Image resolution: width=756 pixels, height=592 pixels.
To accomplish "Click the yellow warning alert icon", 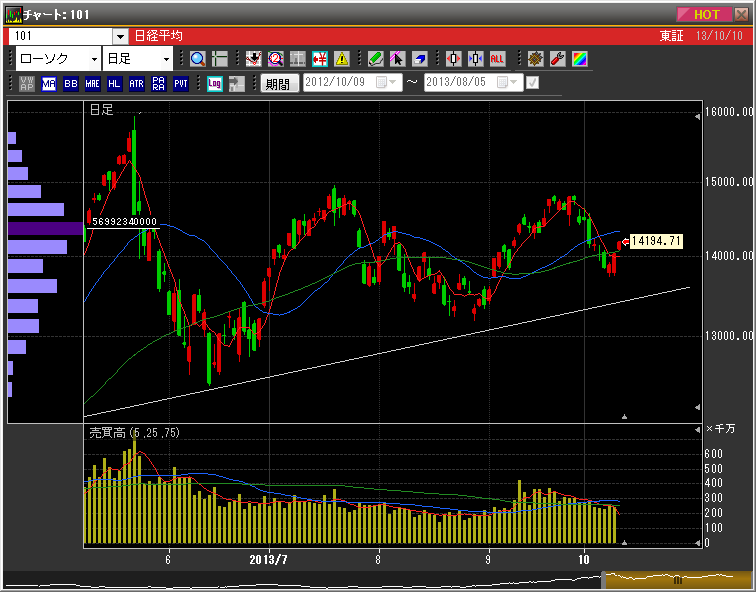I will 342,59.
